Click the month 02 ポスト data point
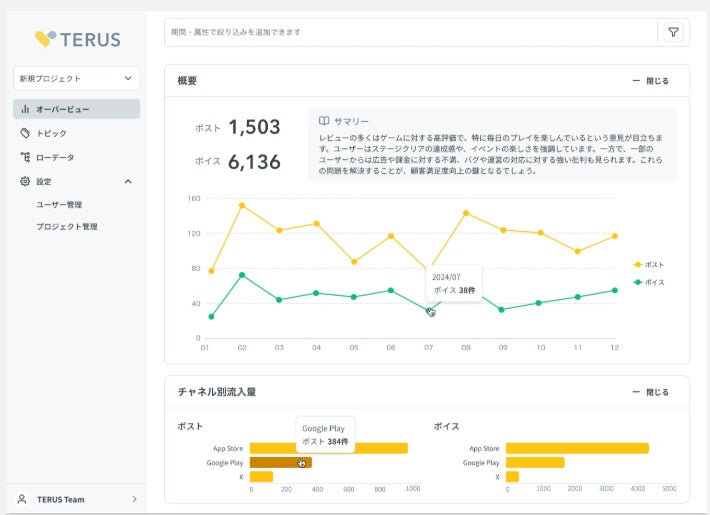The width and height of the screenshot is (710, 515). [242, 206]
